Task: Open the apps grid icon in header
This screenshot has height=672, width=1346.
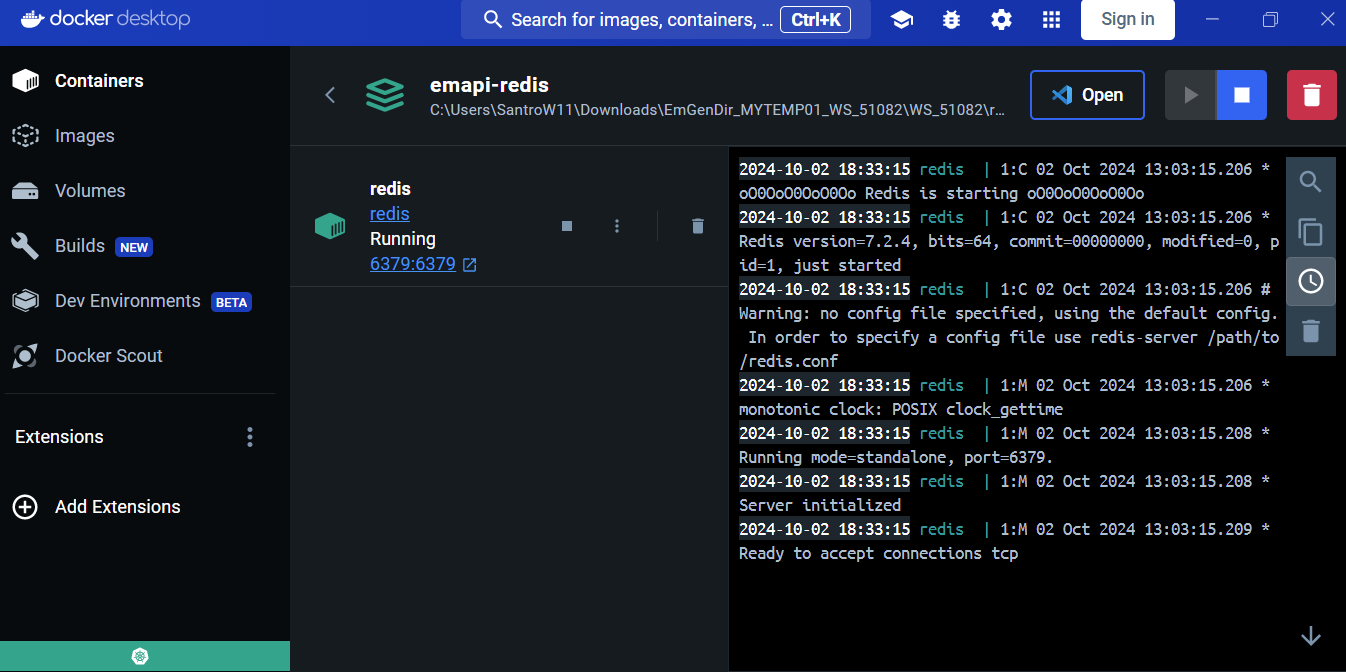Action: pyautogui.click(x=1051, y=20)
